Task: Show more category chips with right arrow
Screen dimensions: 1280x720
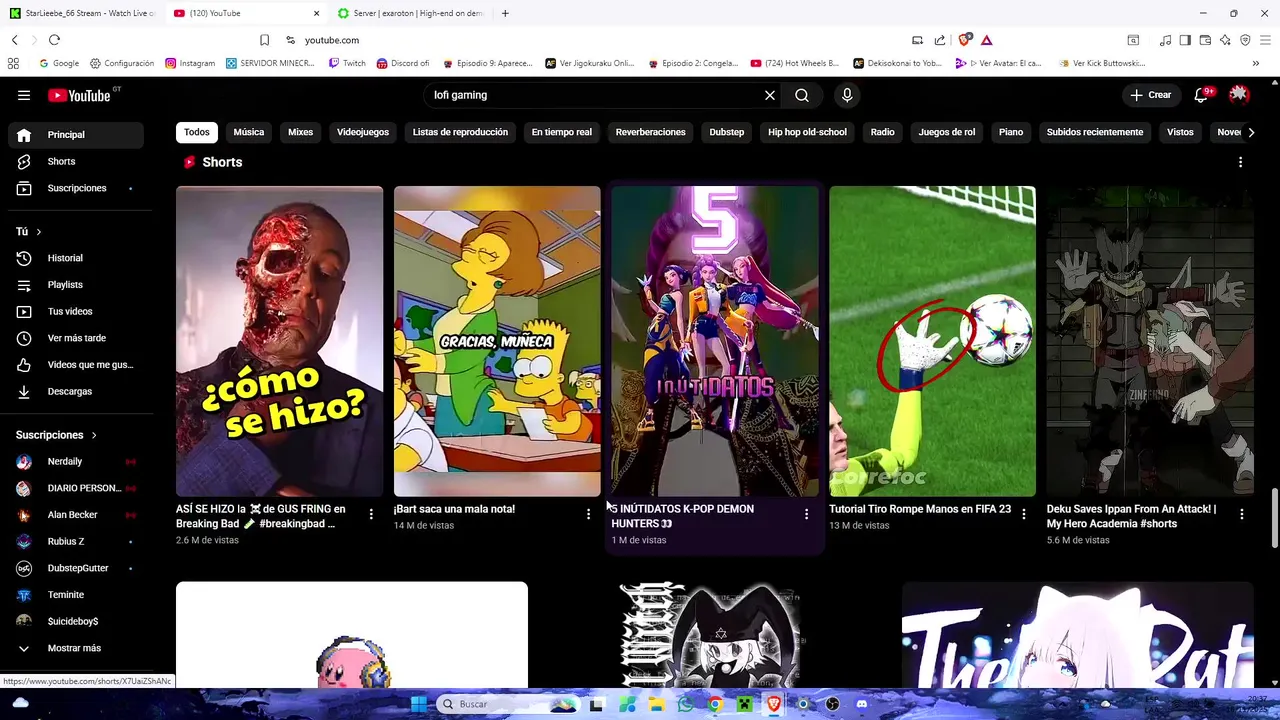Action: coord(1250,132)
